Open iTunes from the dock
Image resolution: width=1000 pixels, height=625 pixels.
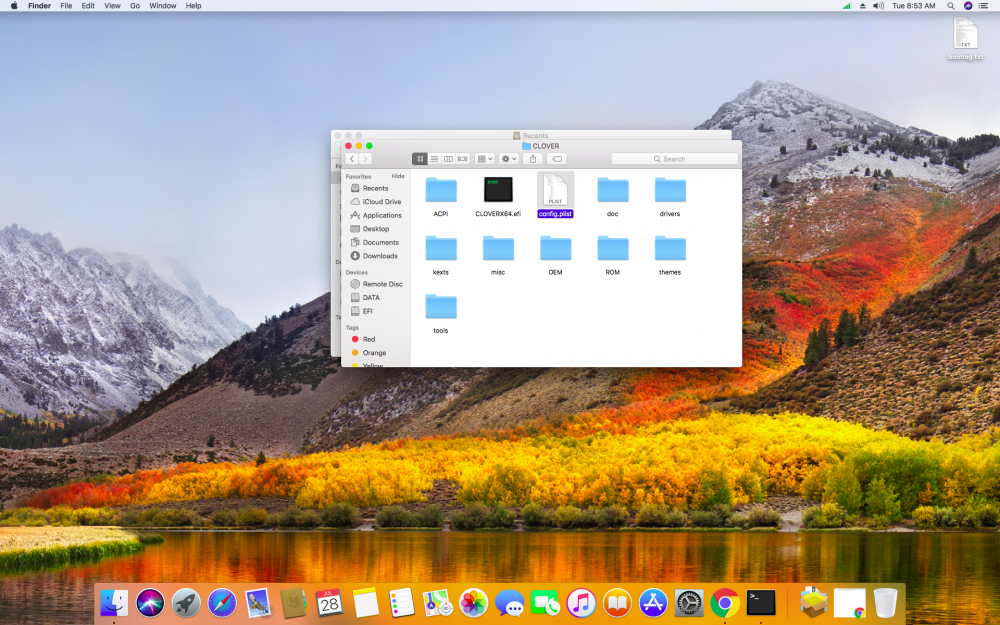pyautogui.click(x=581, y=603)
